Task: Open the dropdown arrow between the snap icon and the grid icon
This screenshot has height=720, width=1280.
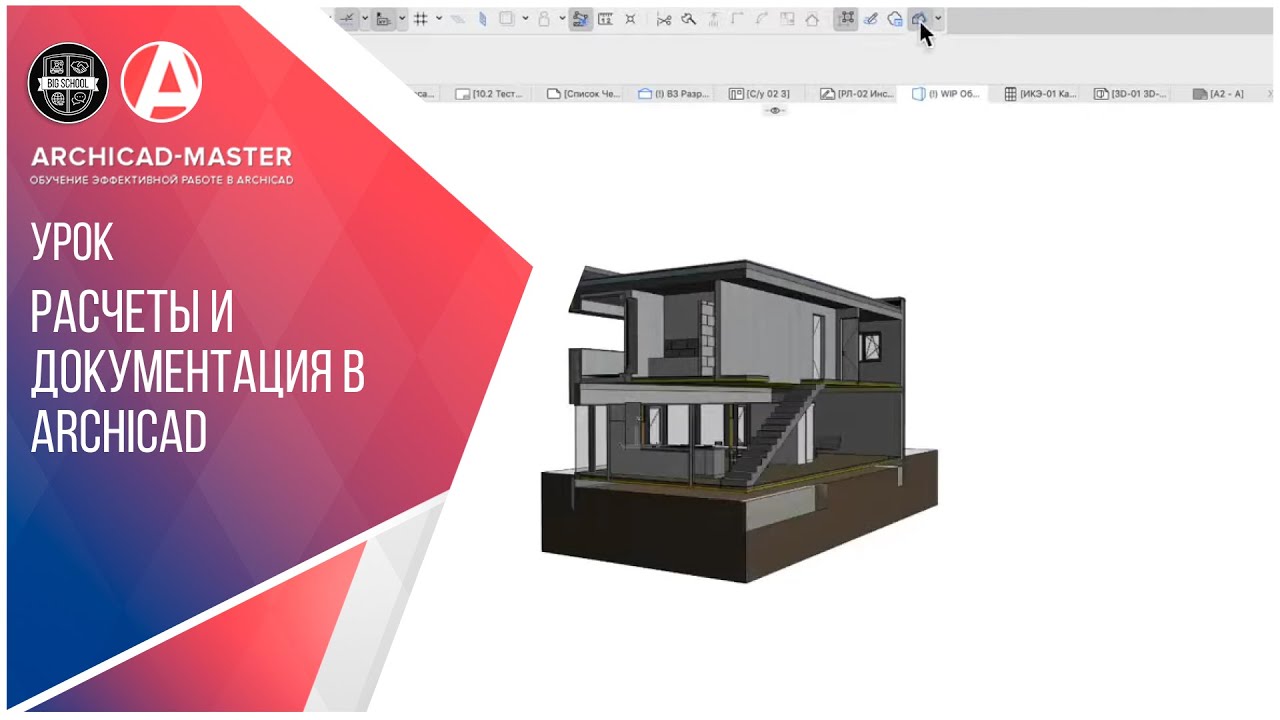Action: 402,19
